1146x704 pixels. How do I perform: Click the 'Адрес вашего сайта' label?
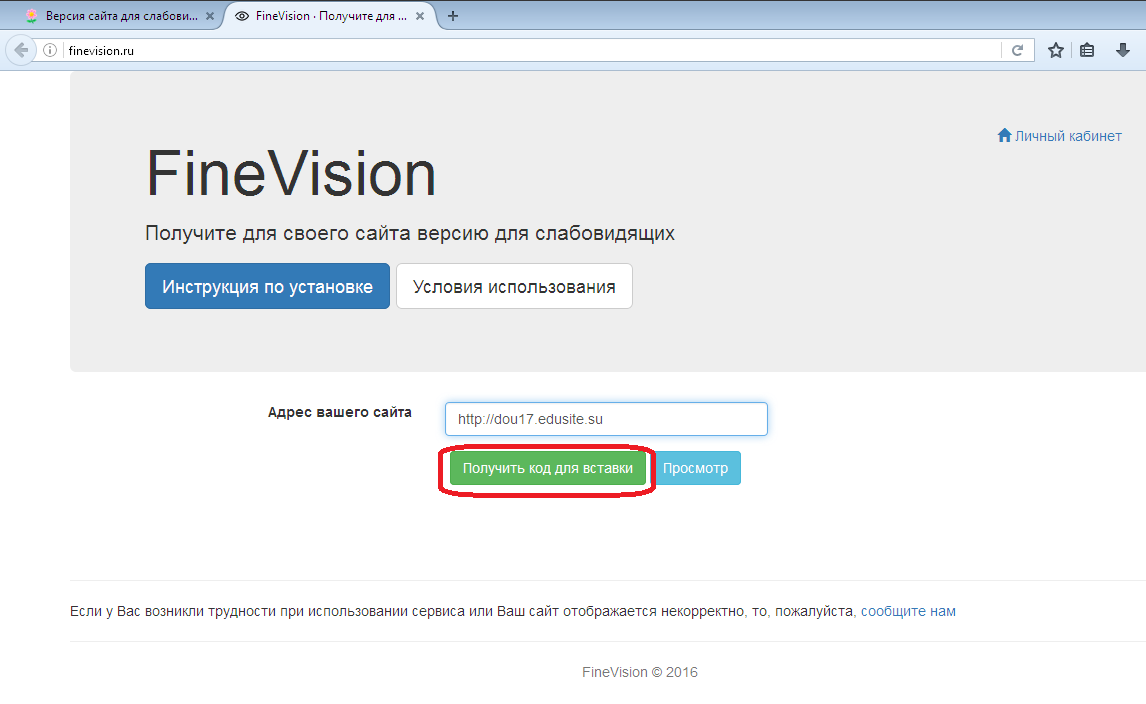click(340, 412)
